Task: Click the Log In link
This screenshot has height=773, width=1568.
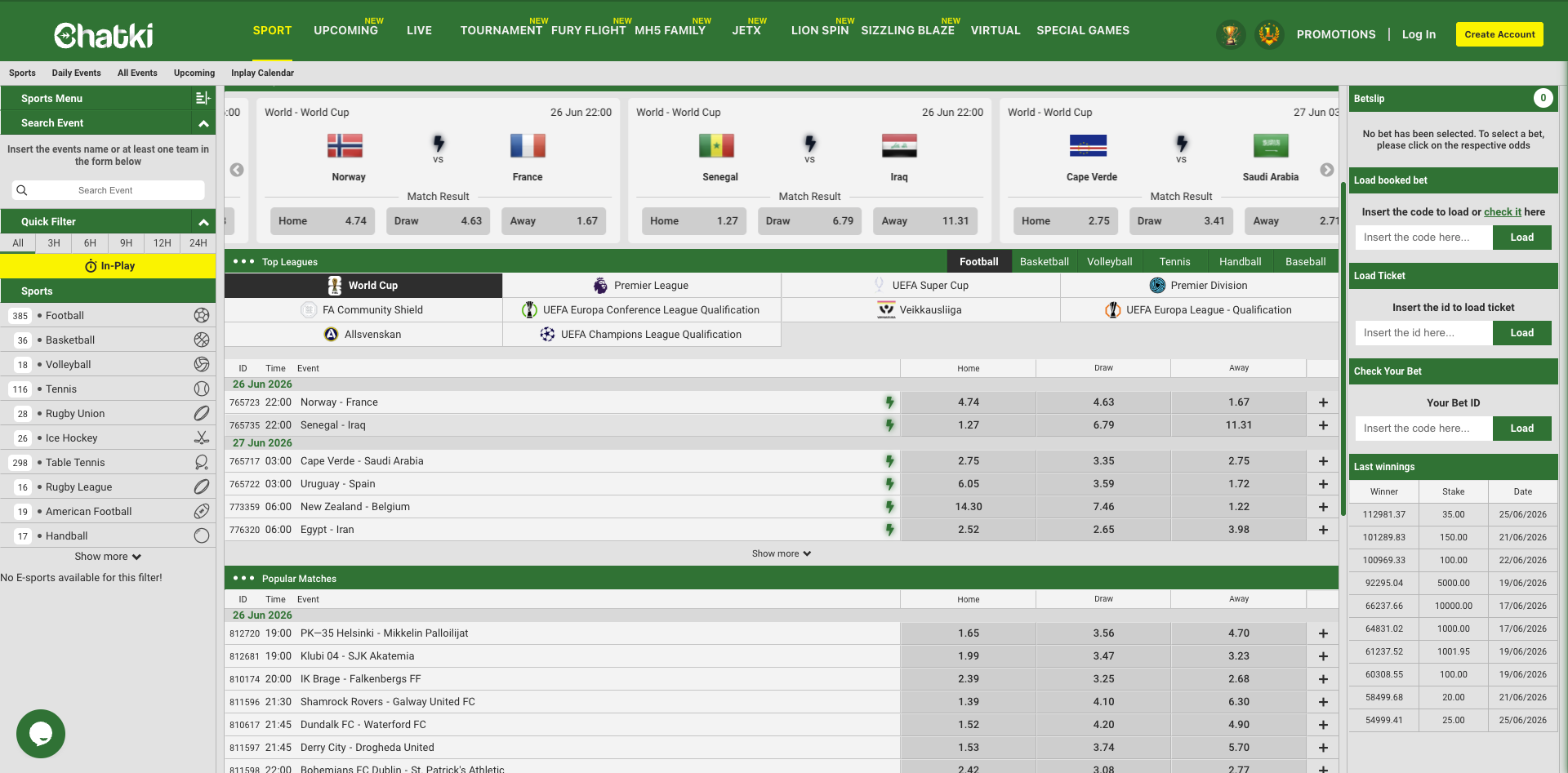Action: tap(1419, 34)
